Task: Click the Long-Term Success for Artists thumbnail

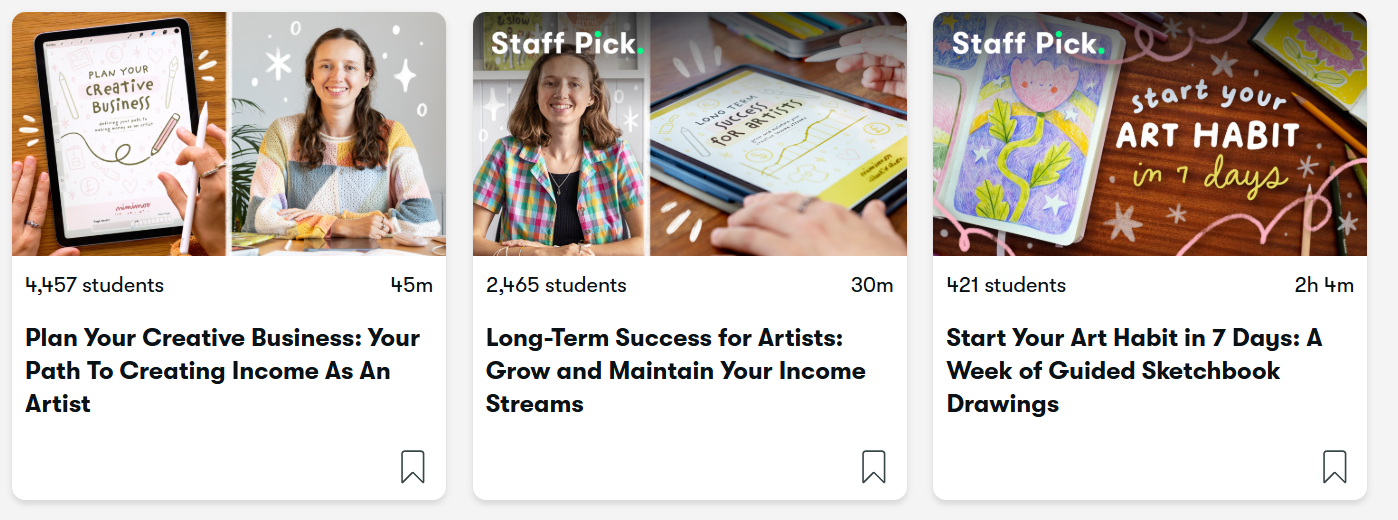Action: click(690, 134)
